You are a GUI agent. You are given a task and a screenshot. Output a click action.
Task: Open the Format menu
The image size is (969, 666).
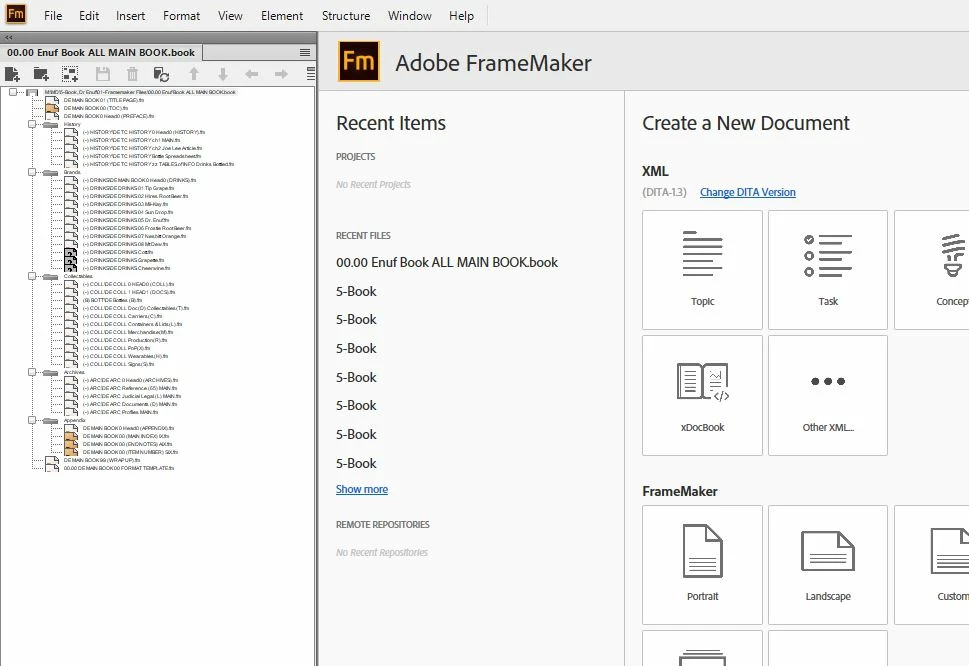click(181, 15)
